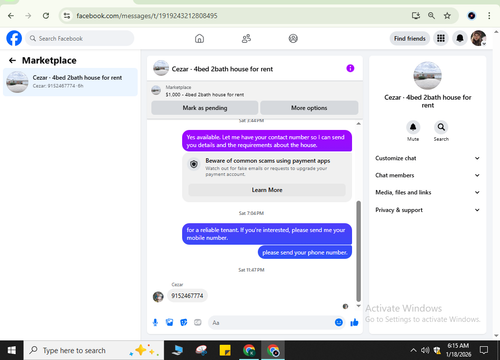The image size is (500, 360).
Task: Click Learn More about scams
Action: click(267, 190)
